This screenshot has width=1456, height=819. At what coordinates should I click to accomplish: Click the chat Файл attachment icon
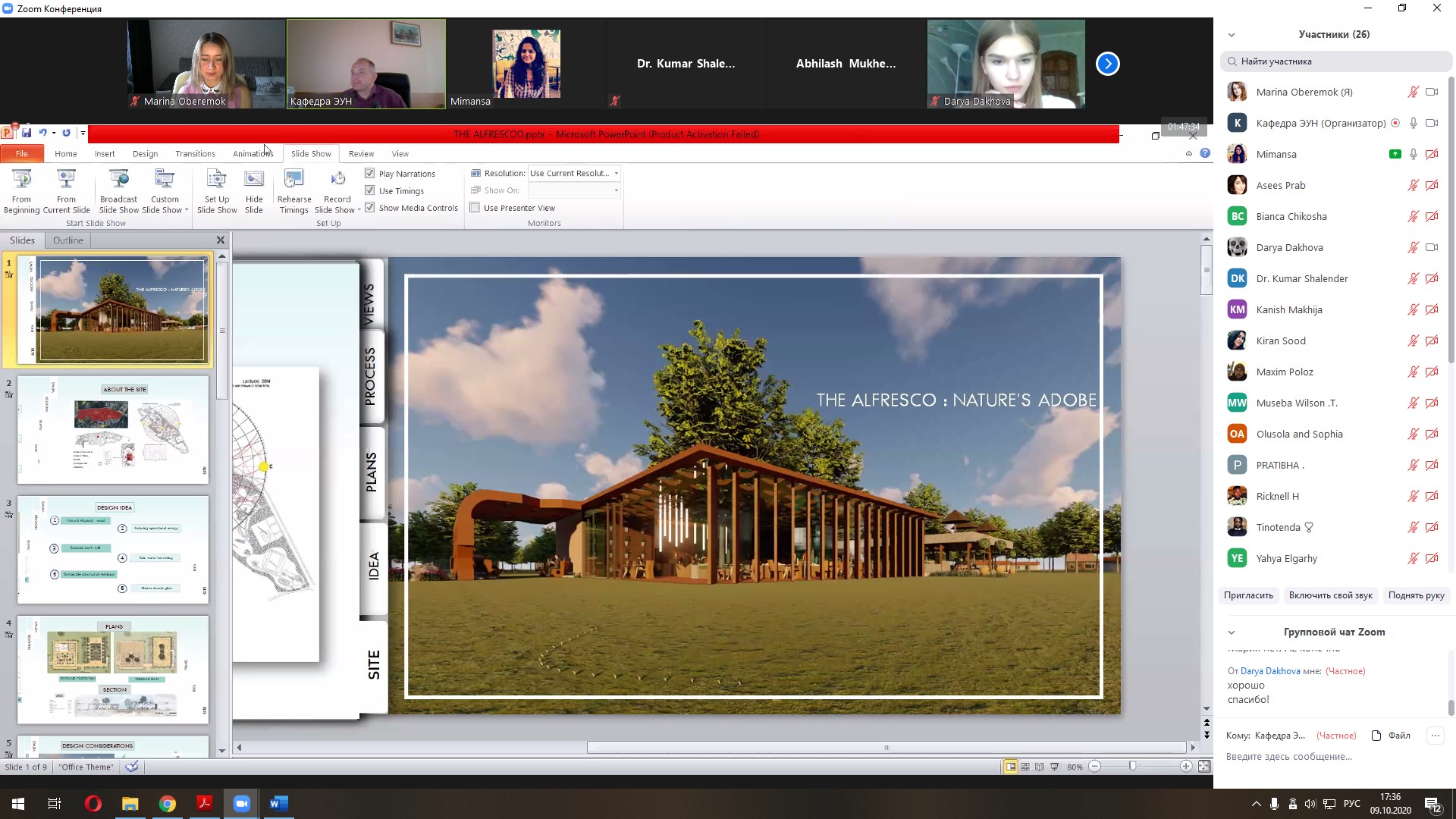pyautogui.click(x=1376, y=736)
